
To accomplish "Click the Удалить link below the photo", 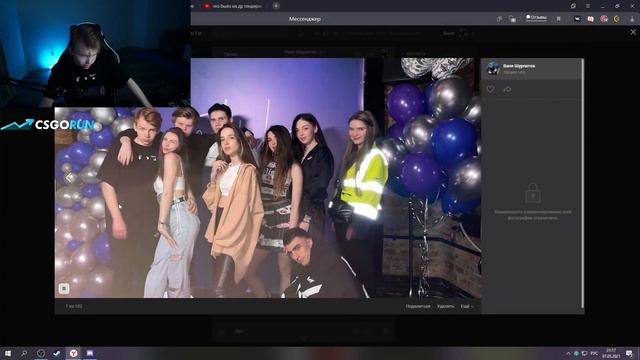I will [445, 306].
